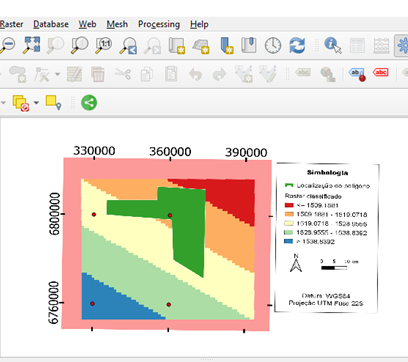Screen dimensions: 408x362
Task: Select the Identify Features tool
Action: (x=333, y=45)
